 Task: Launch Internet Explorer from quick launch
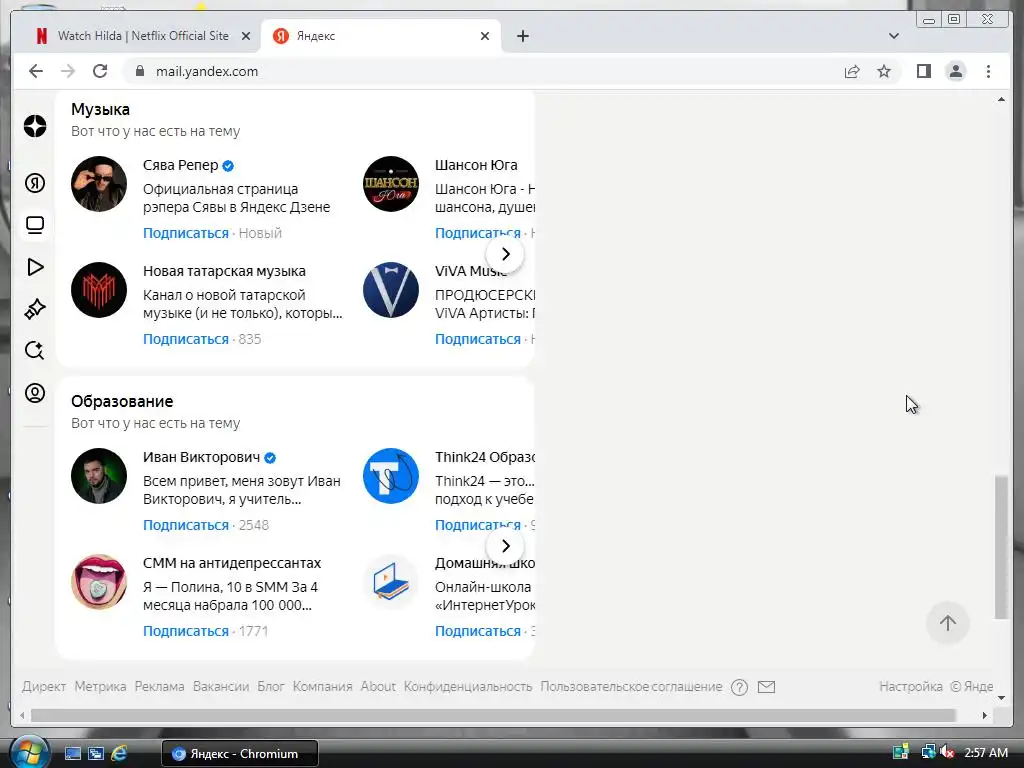[x=119, y=753]
